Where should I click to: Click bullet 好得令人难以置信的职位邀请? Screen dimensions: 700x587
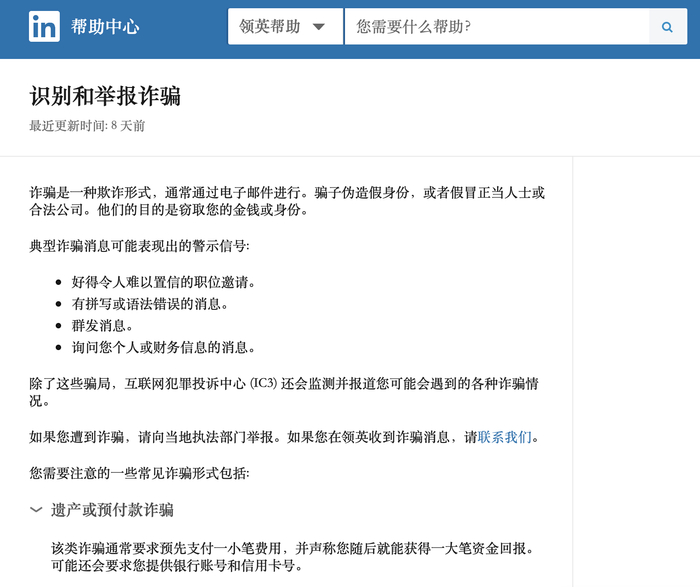click(x=163, y=282)
